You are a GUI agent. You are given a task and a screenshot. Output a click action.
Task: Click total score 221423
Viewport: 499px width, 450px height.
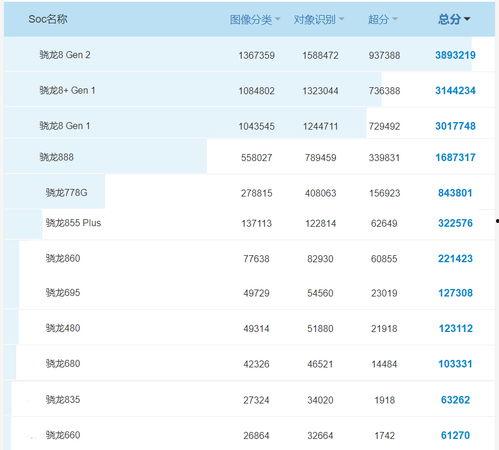pos(455,258)
